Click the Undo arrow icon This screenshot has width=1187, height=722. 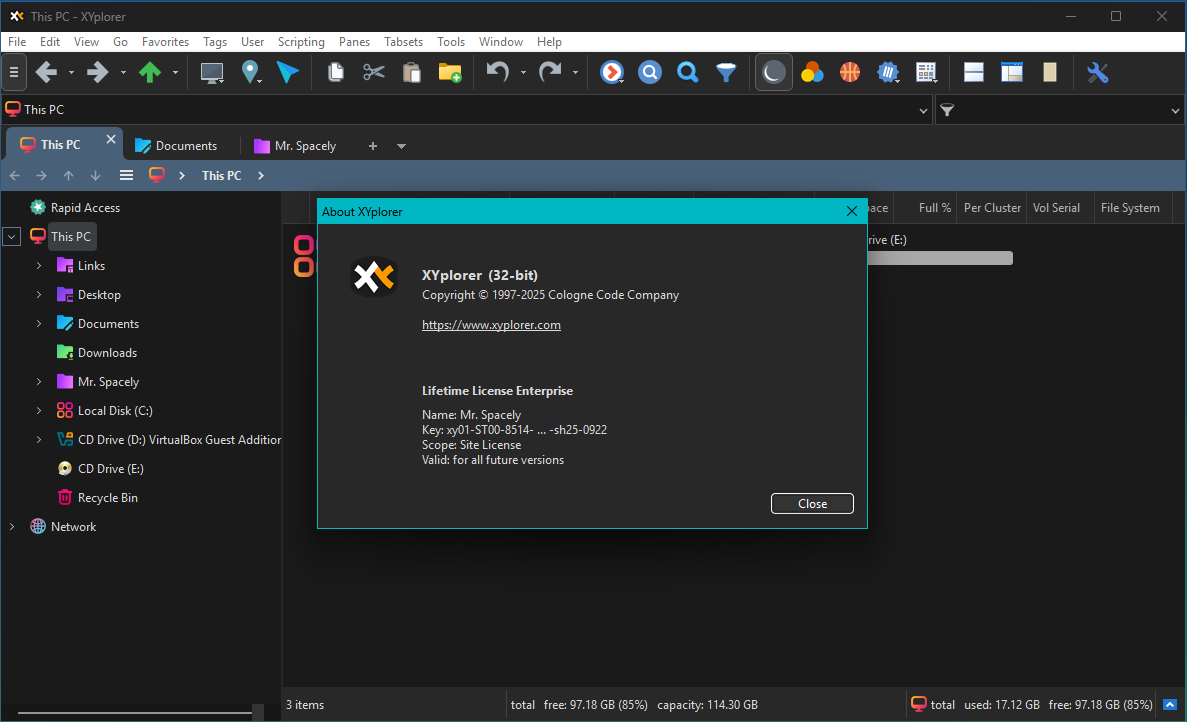point(497,73)
